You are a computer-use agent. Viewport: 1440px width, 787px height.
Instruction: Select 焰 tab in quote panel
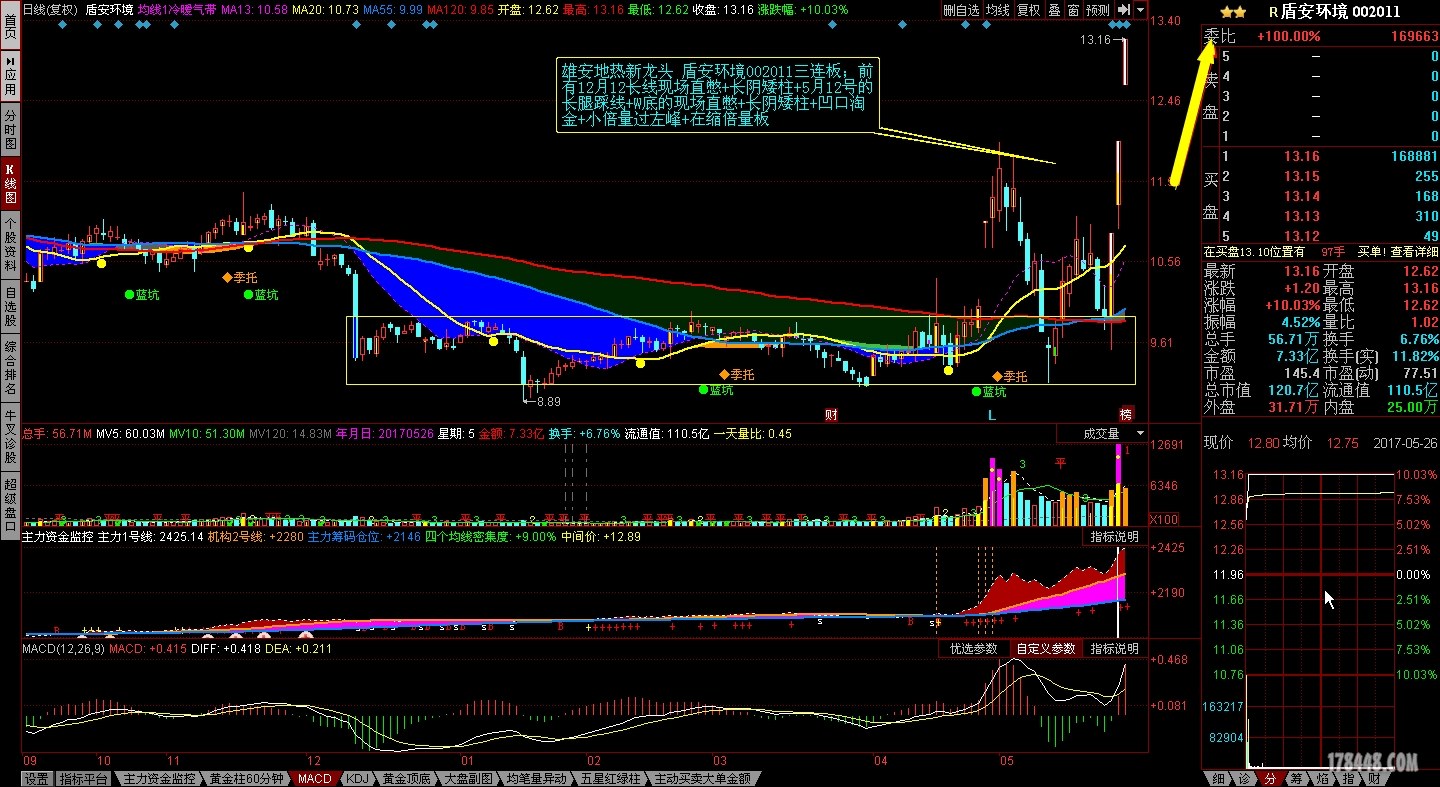point(1321,778)
